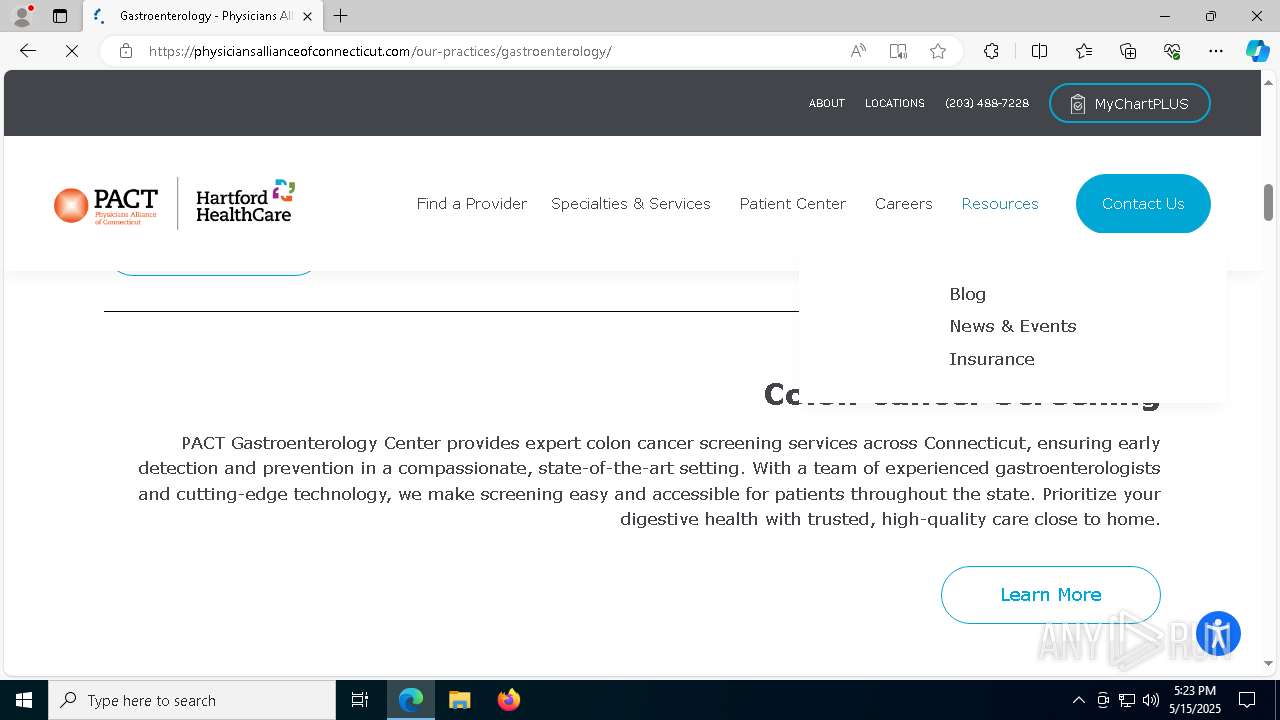This screenshot has height=720, width=1280.
Task: Open the MyChartPLUS button
Action: pos(1130,103)
